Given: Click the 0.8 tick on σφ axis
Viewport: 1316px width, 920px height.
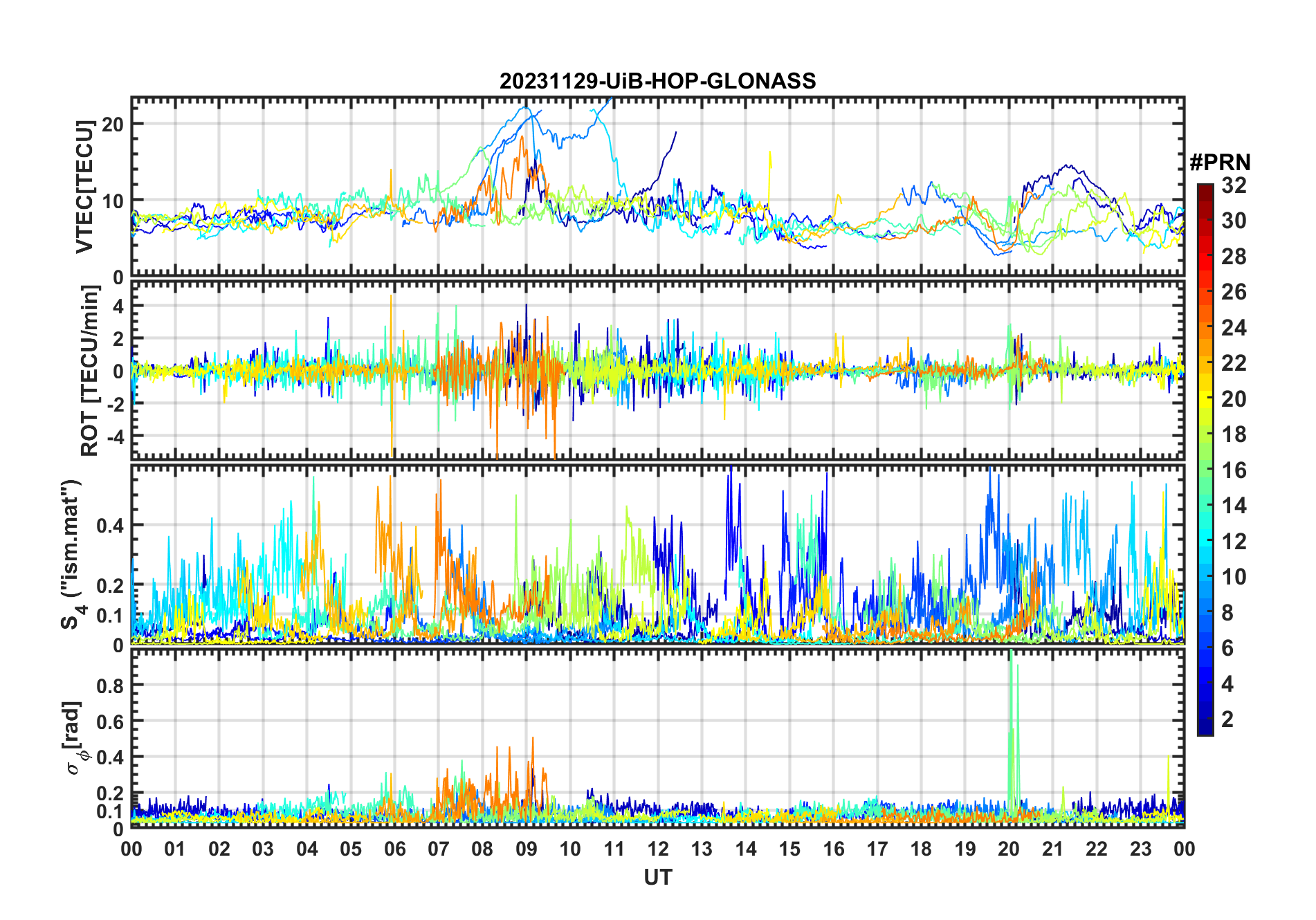Looking at the screenshot, I should 111,686.
